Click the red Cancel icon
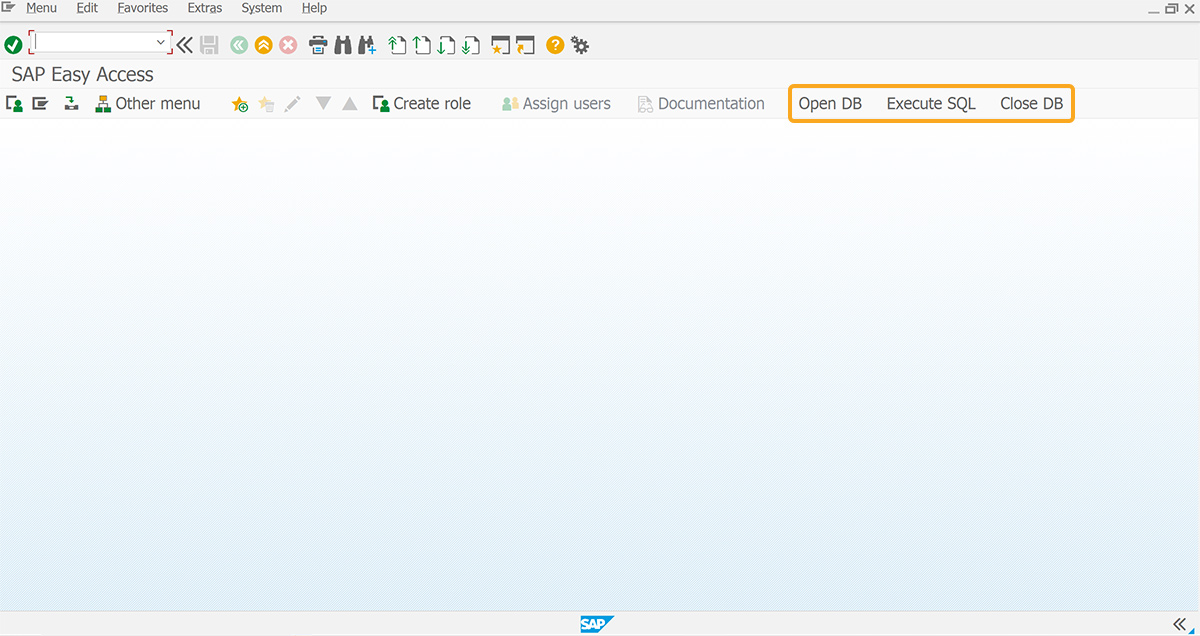 coord(288,45)
